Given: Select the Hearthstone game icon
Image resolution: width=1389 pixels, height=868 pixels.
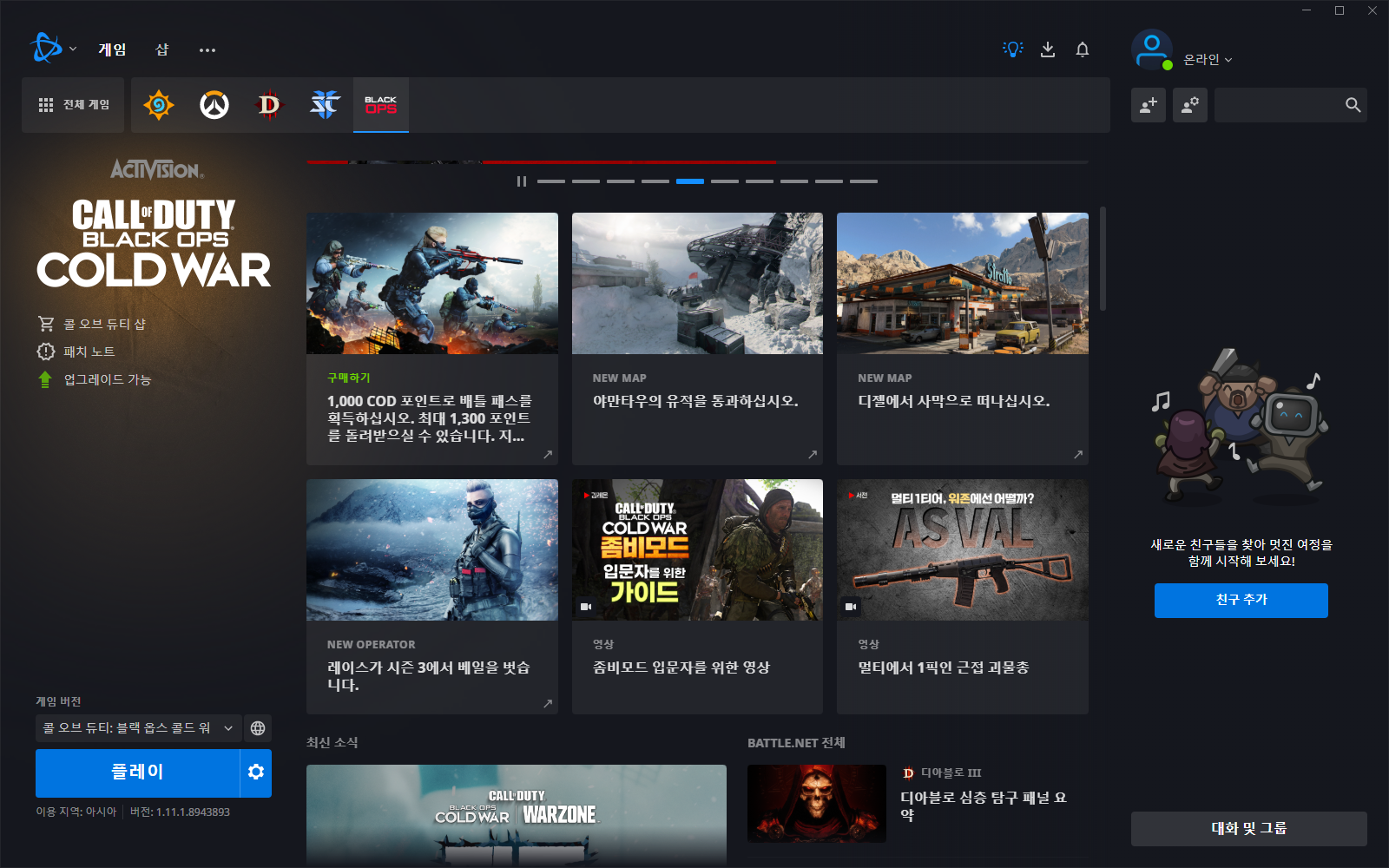Looking at the screenshot, I should (x=159, y=105).
